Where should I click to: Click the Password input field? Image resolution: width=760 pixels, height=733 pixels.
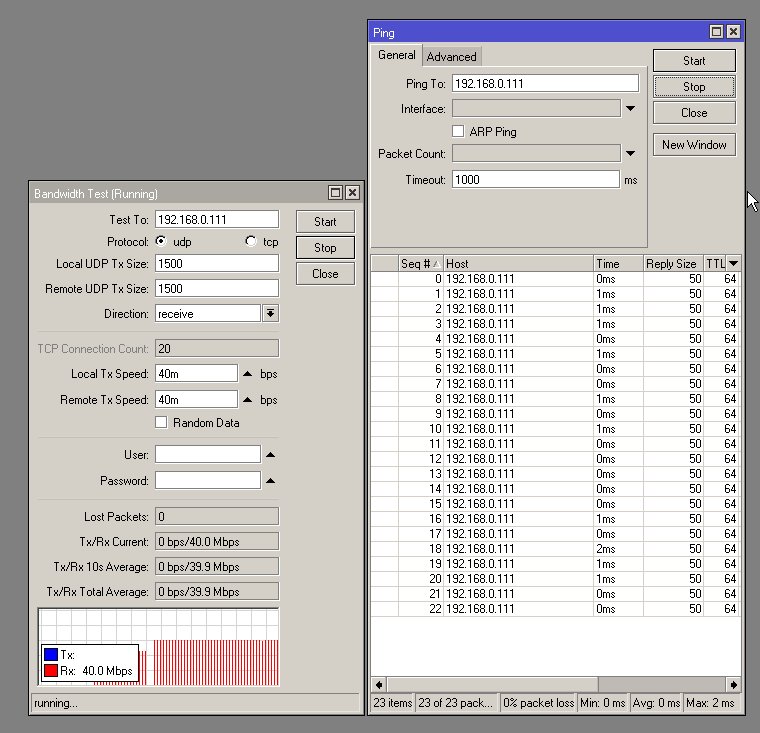pos(208,480)
